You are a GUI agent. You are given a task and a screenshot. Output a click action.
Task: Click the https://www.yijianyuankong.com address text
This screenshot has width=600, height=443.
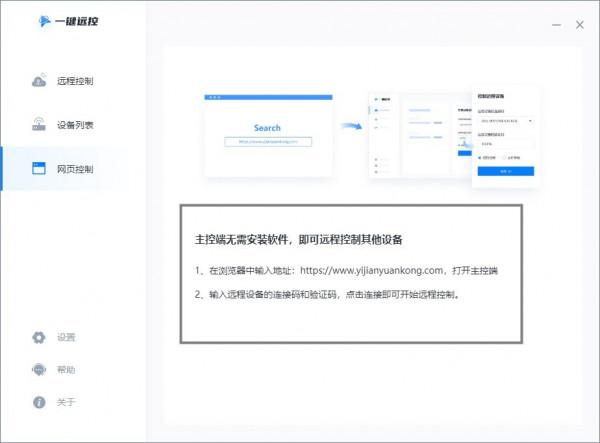point(371,270)
